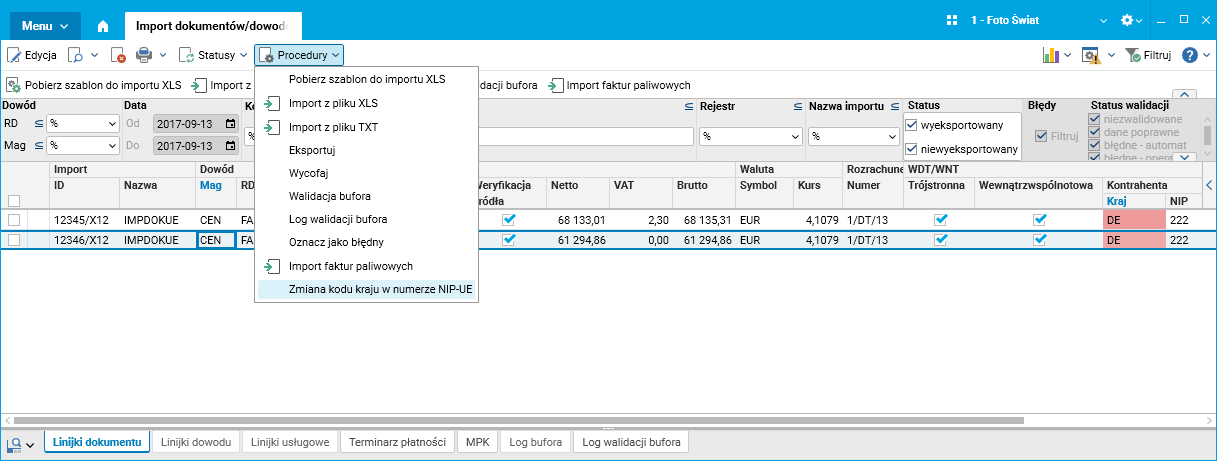Image resolution: width=1217 pixels, height=461 pixels.
Task: Click the Edycja pencil icon
Action: 15,56
